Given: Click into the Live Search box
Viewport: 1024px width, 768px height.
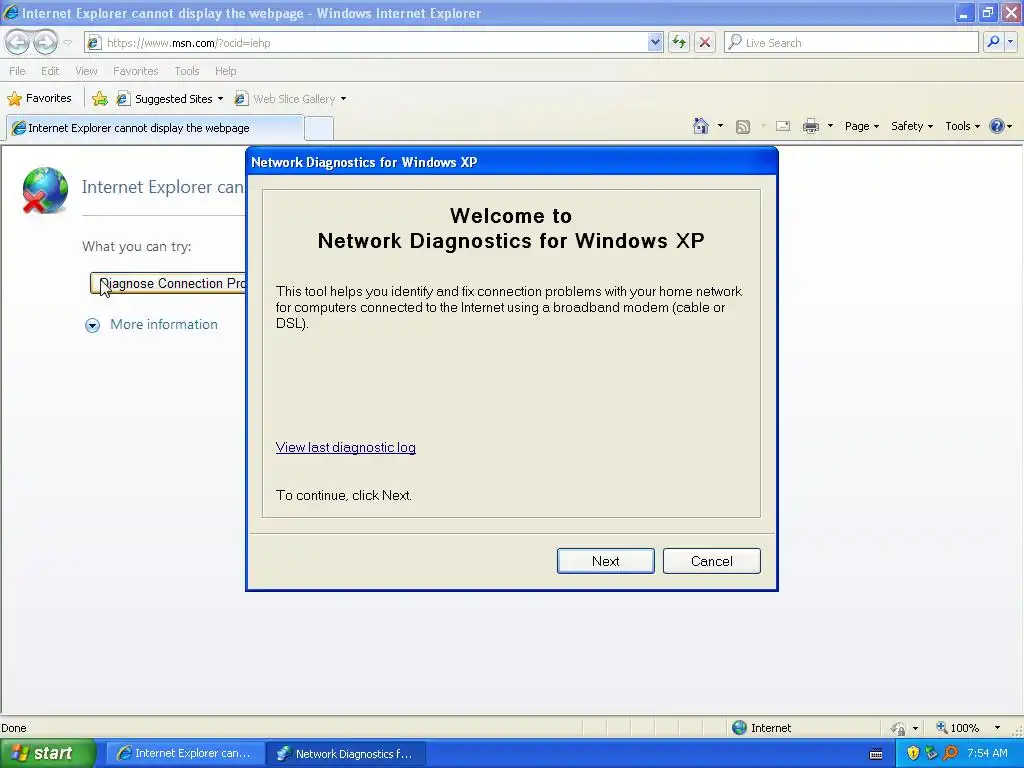Looking at the screenshot, I should (851, 42).
